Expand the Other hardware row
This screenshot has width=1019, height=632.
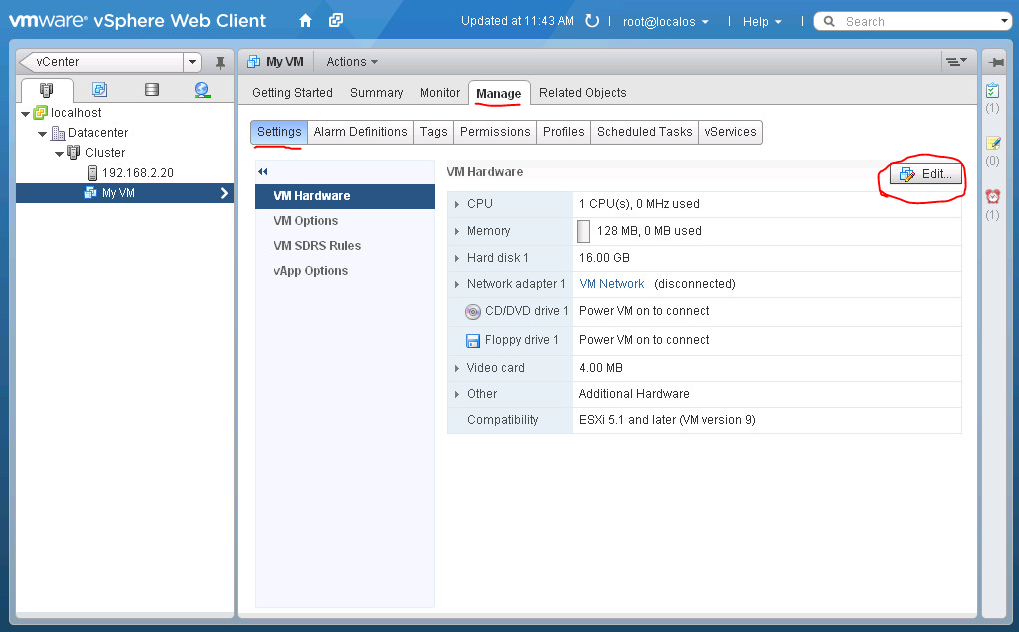click(457, 394)
